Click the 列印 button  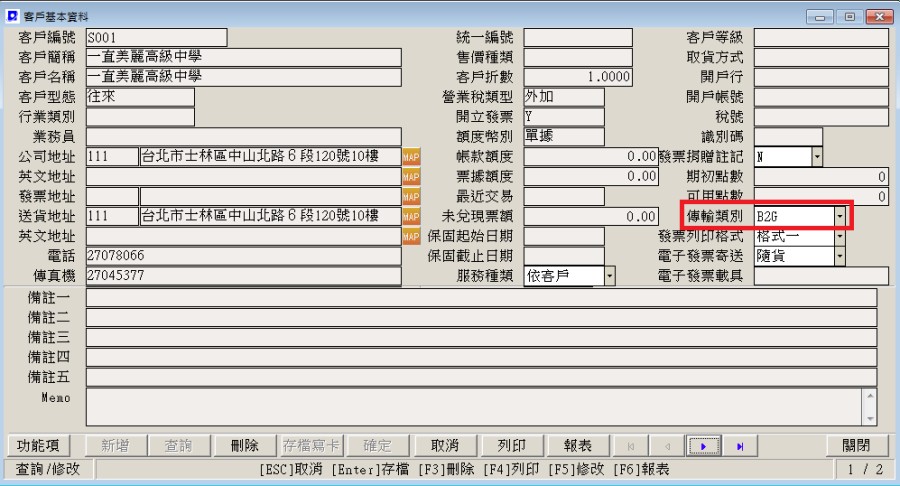pos(511,446)
